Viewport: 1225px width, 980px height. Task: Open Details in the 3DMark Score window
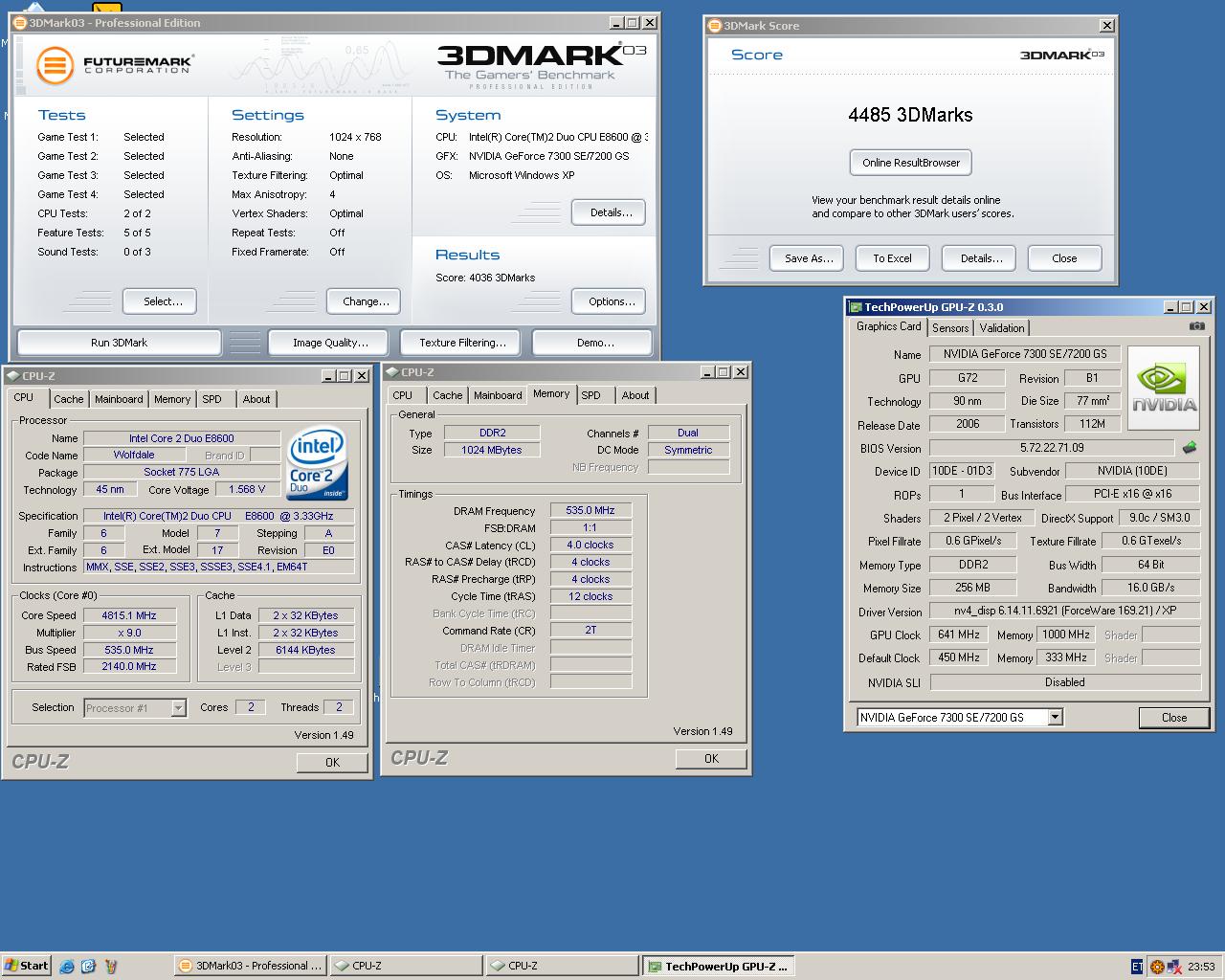click(981, 258)
